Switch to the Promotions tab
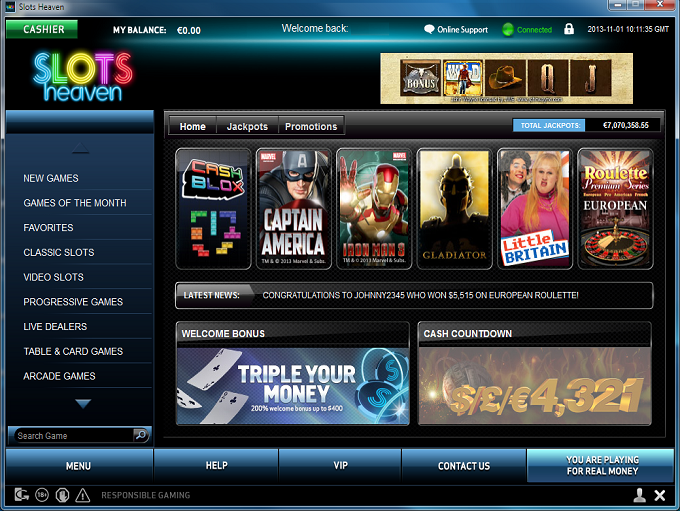 pyautogui.click(x=311, y=126)
